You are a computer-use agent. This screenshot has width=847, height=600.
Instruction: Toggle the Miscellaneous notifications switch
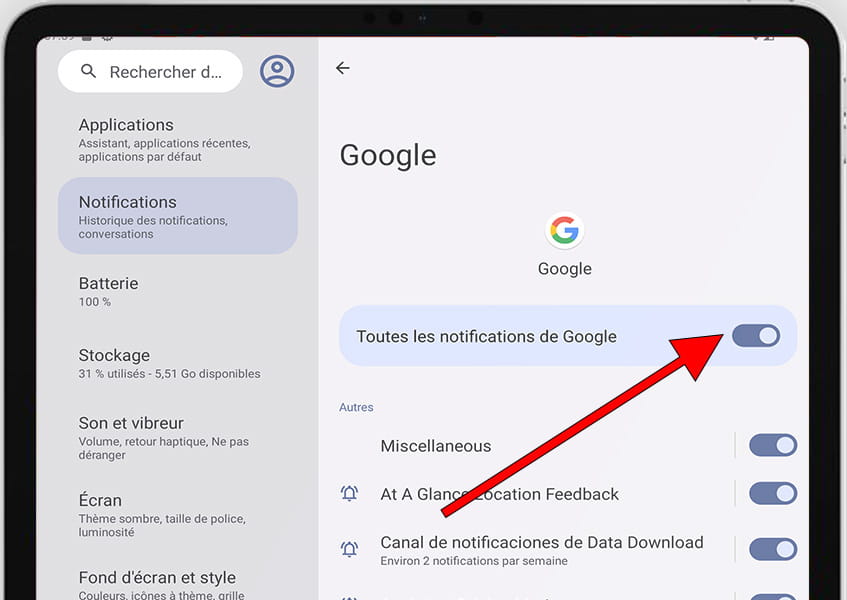773,445
